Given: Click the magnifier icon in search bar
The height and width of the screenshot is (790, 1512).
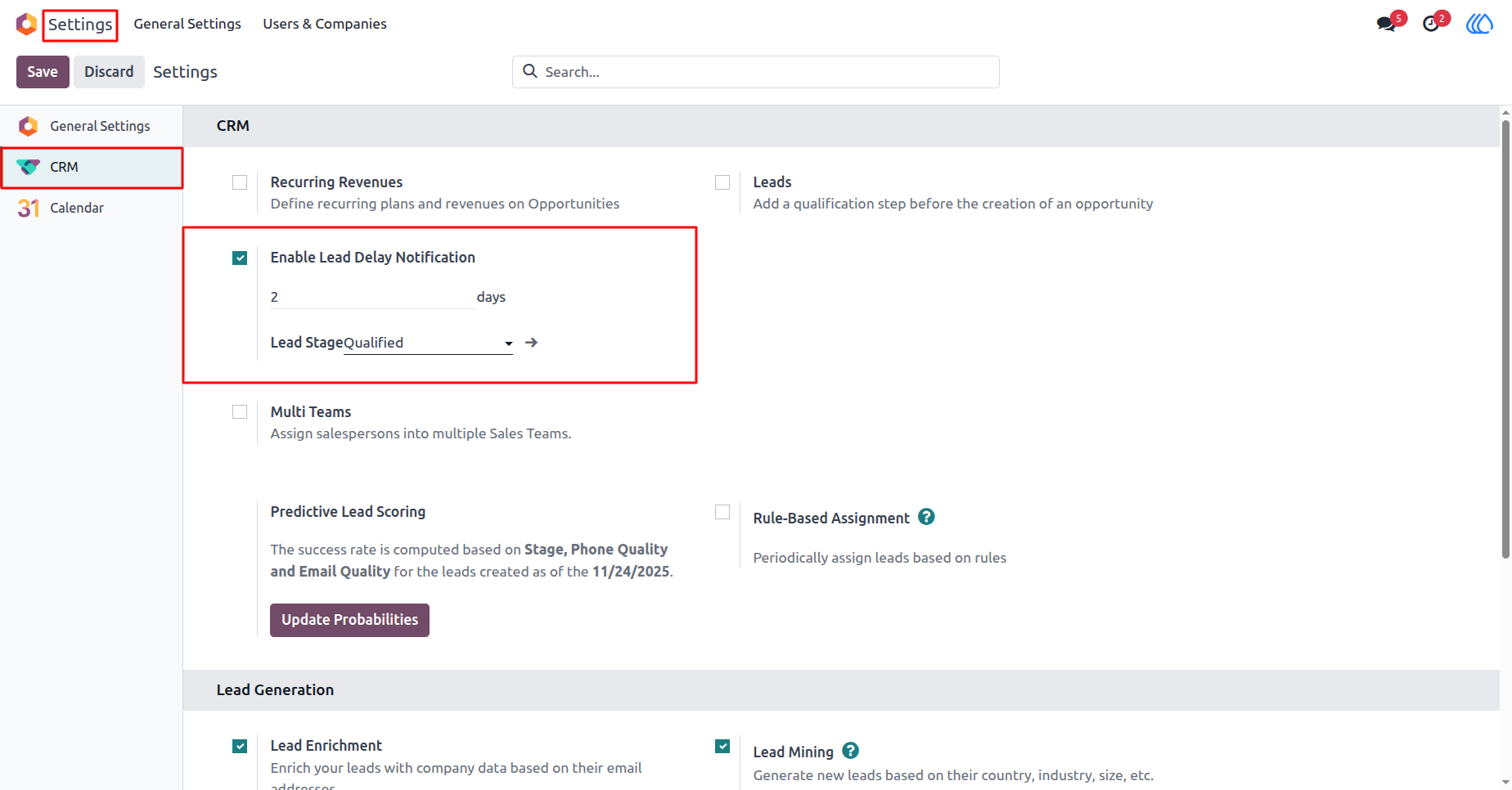Looking at the screenshot, I should (x=530, y=71).
